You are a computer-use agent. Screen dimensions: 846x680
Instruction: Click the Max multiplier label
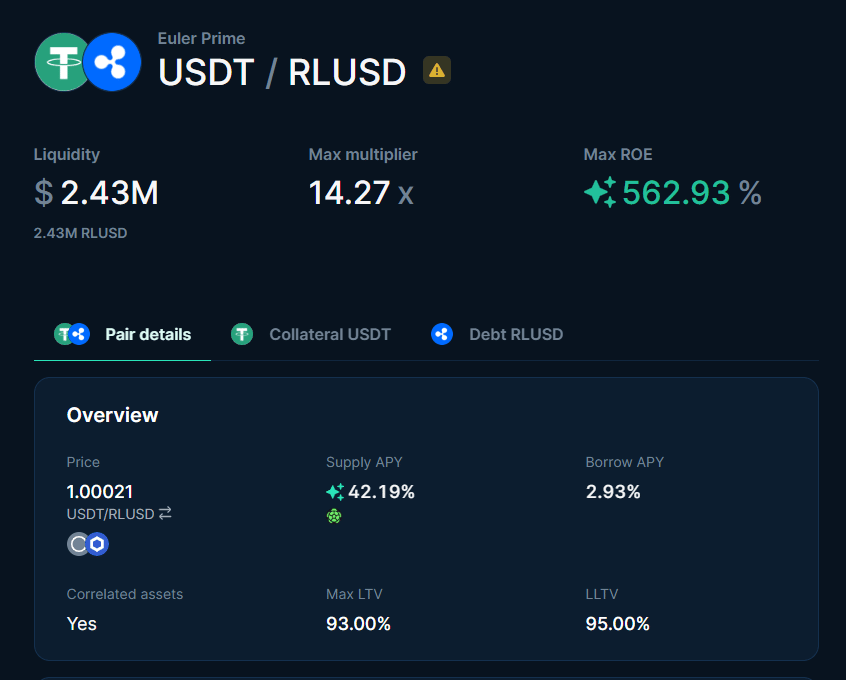[363, 154]
